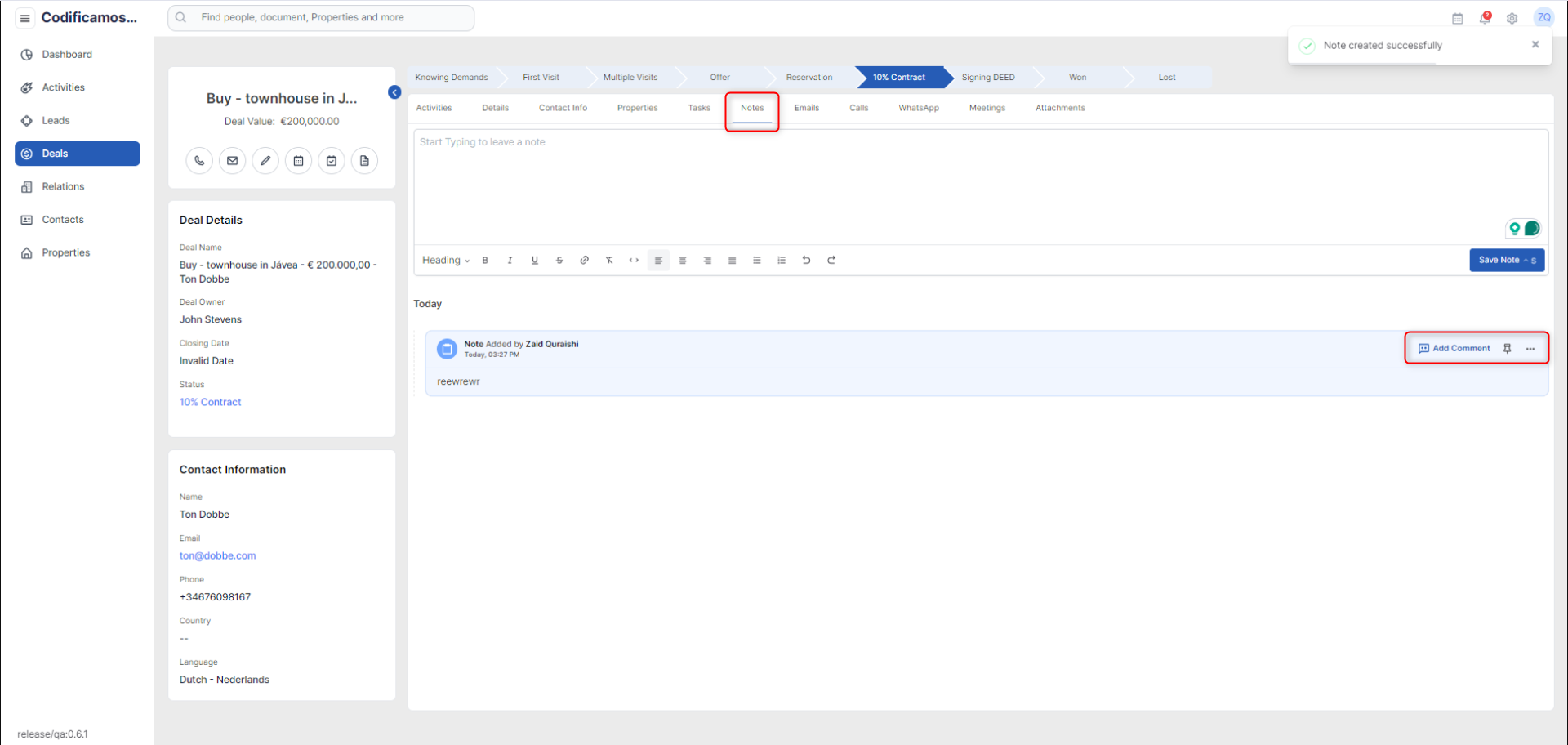Insert a link using the link icon
Image resolution: width=1568 pixels, height=745 pixels.
[584, 261]
